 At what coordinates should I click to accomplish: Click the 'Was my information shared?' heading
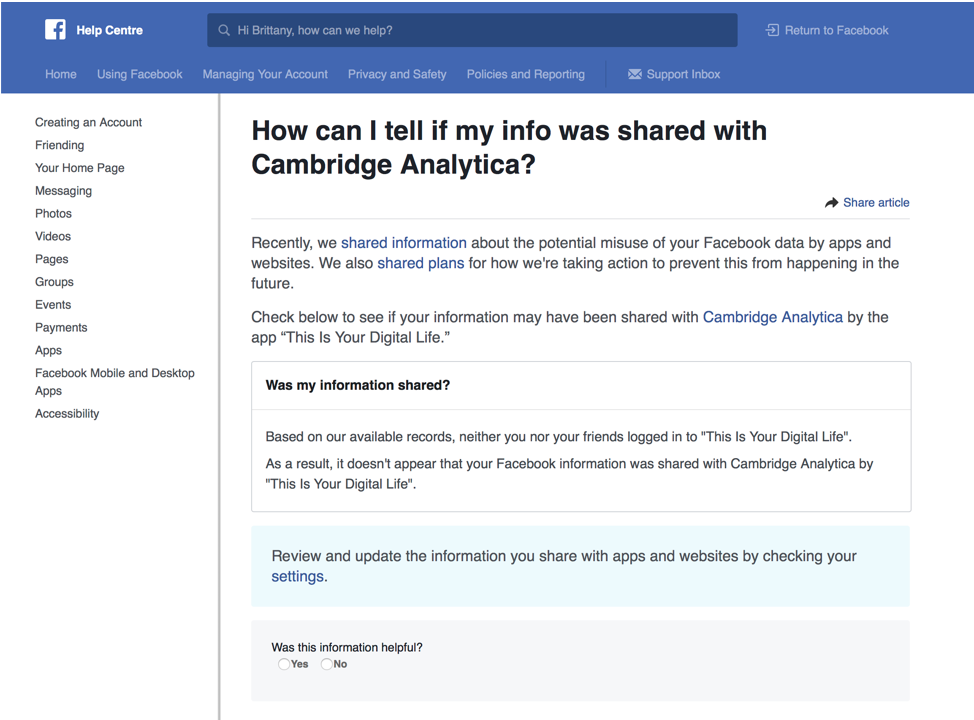point(358,385)
